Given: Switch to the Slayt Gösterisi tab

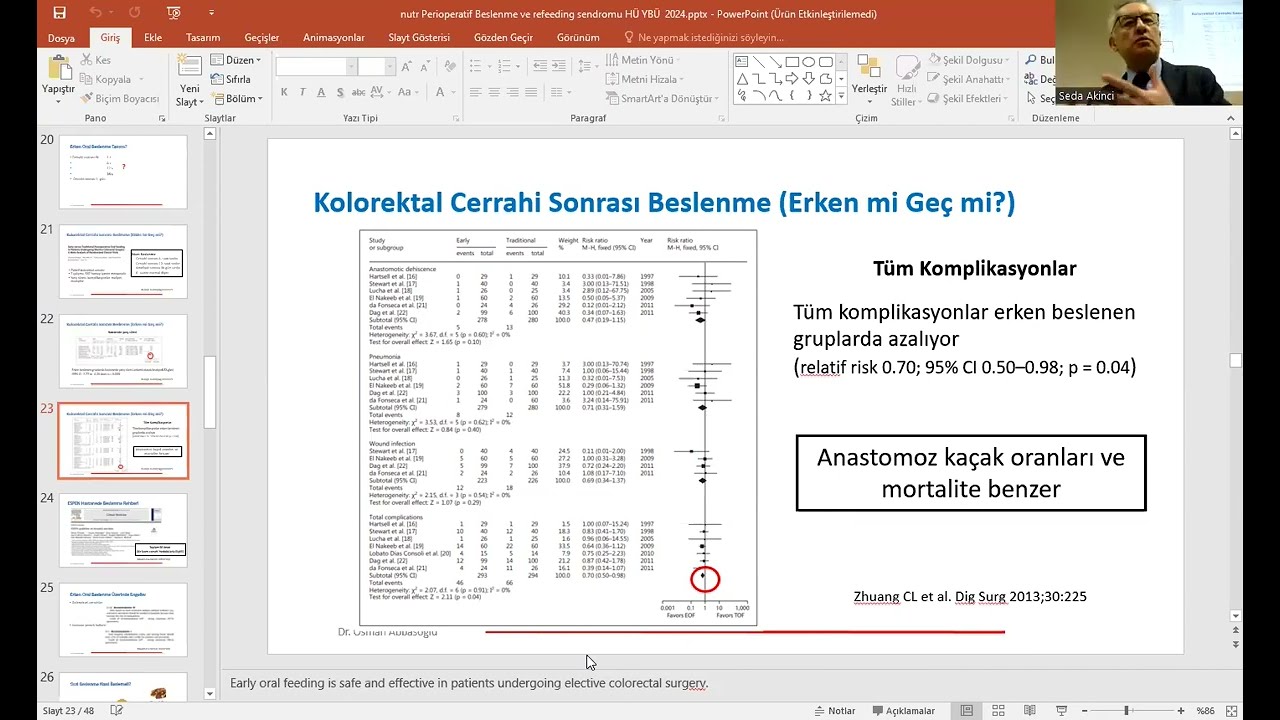Looking at the screenshot, I should tap(419, 37).
